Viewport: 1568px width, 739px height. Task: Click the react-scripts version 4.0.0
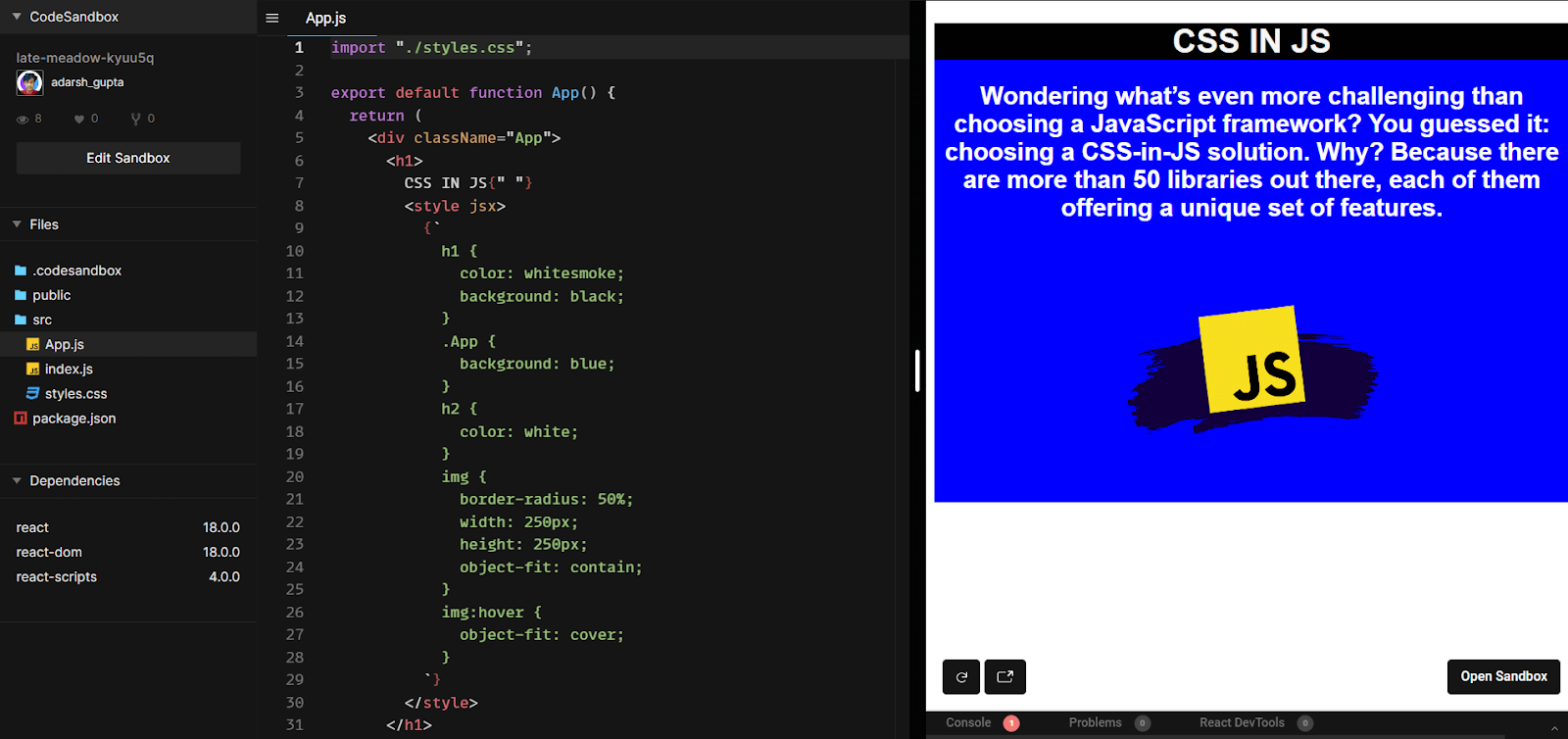click(224, 576)
